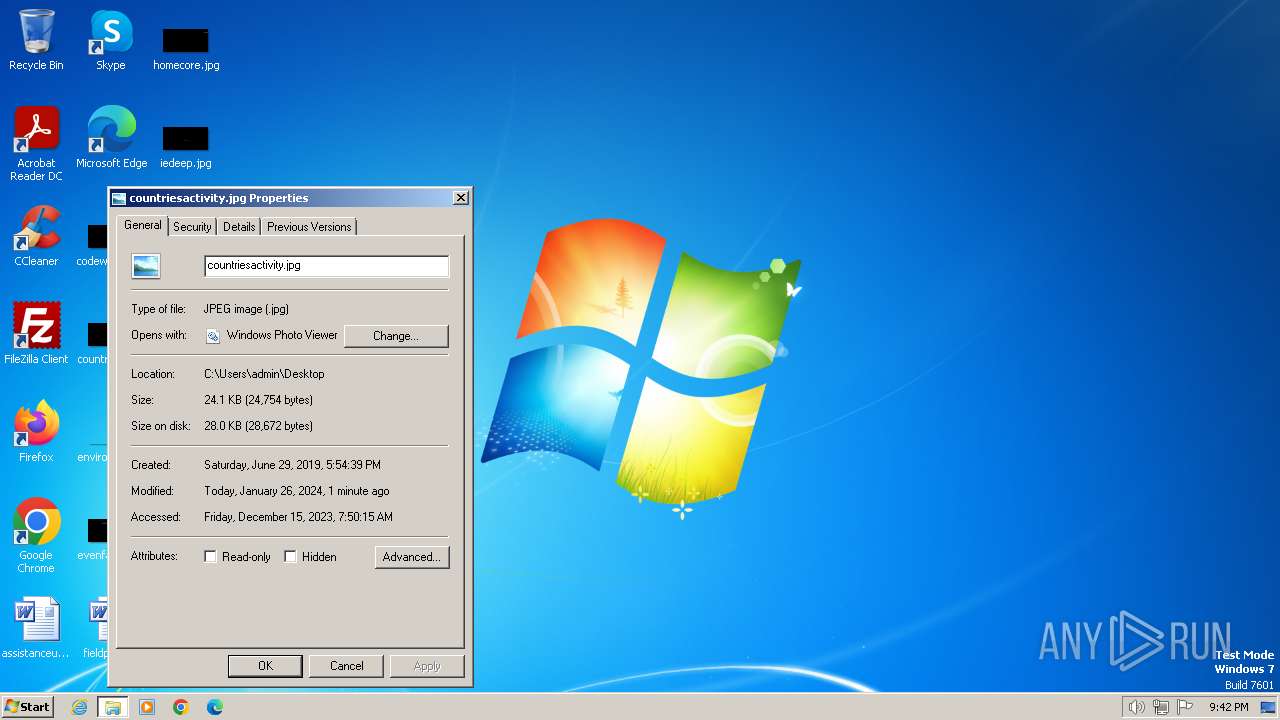Click the location path C:\Users\admin\Desktop
This screenshot has width=1280, height=720.
click(x=264, y=374)
